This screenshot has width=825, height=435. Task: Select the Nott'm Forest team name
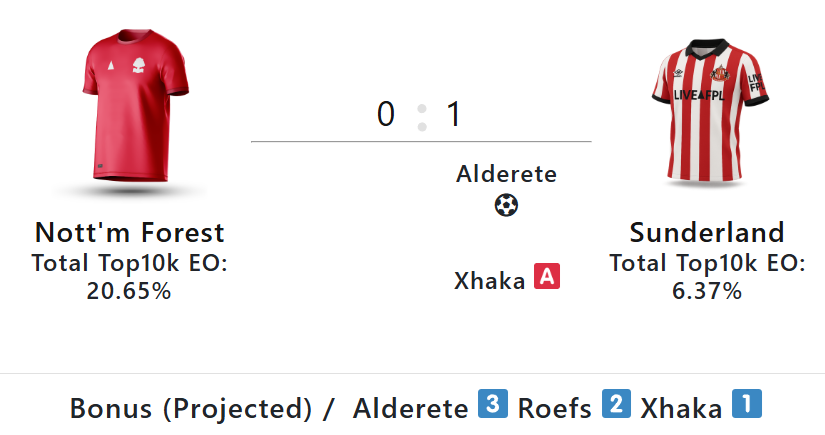click(129, 233)
